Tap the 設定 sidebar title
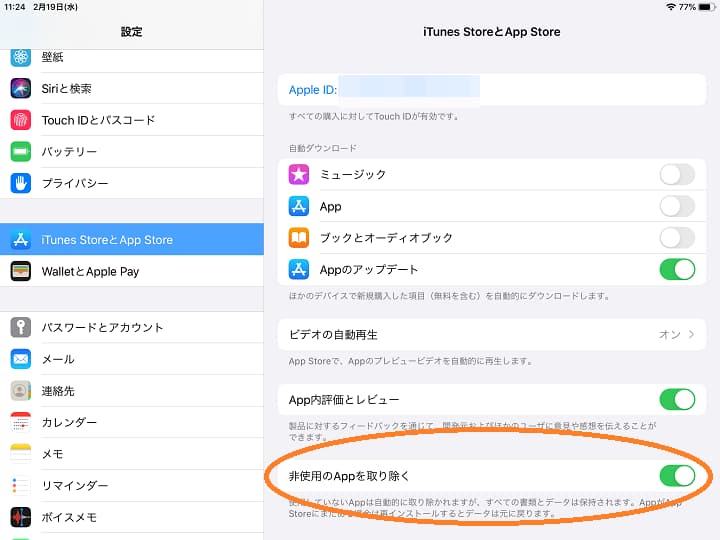The width and height of the screenshot is (720, 540). [131, 32]
